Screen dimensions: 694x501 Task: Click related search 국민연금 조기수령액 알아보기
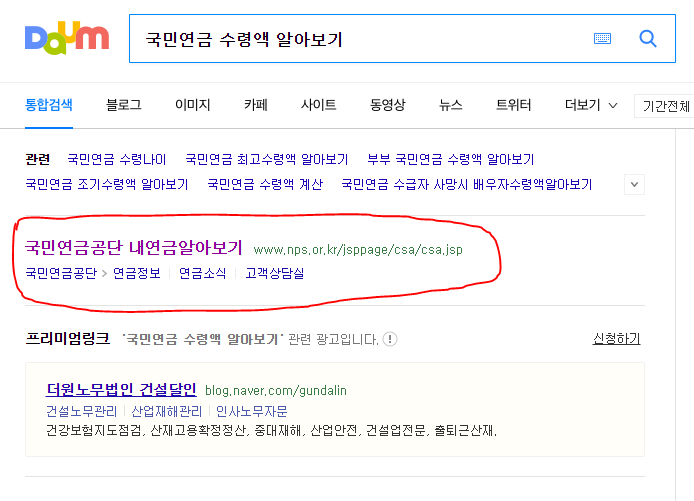[107, 184]
